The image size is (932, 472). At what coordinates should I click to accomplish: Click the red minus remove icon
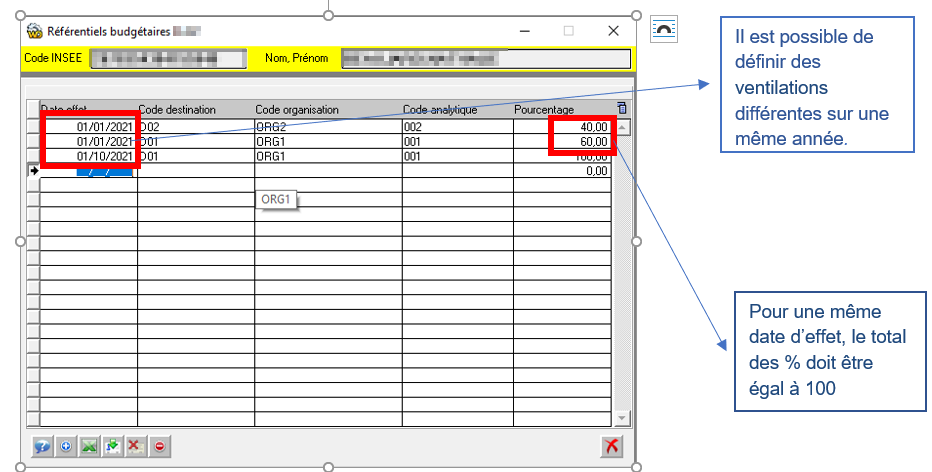(160, 446)
